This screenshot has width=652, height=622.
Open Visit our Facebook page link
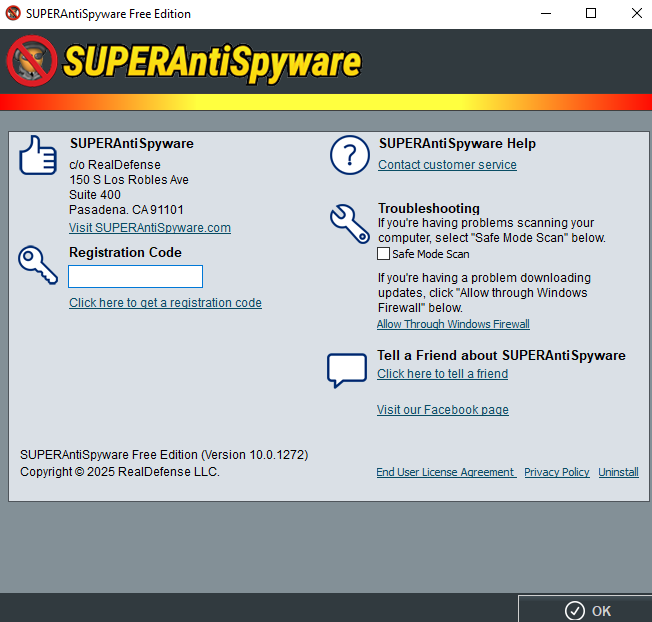(443, 410)
